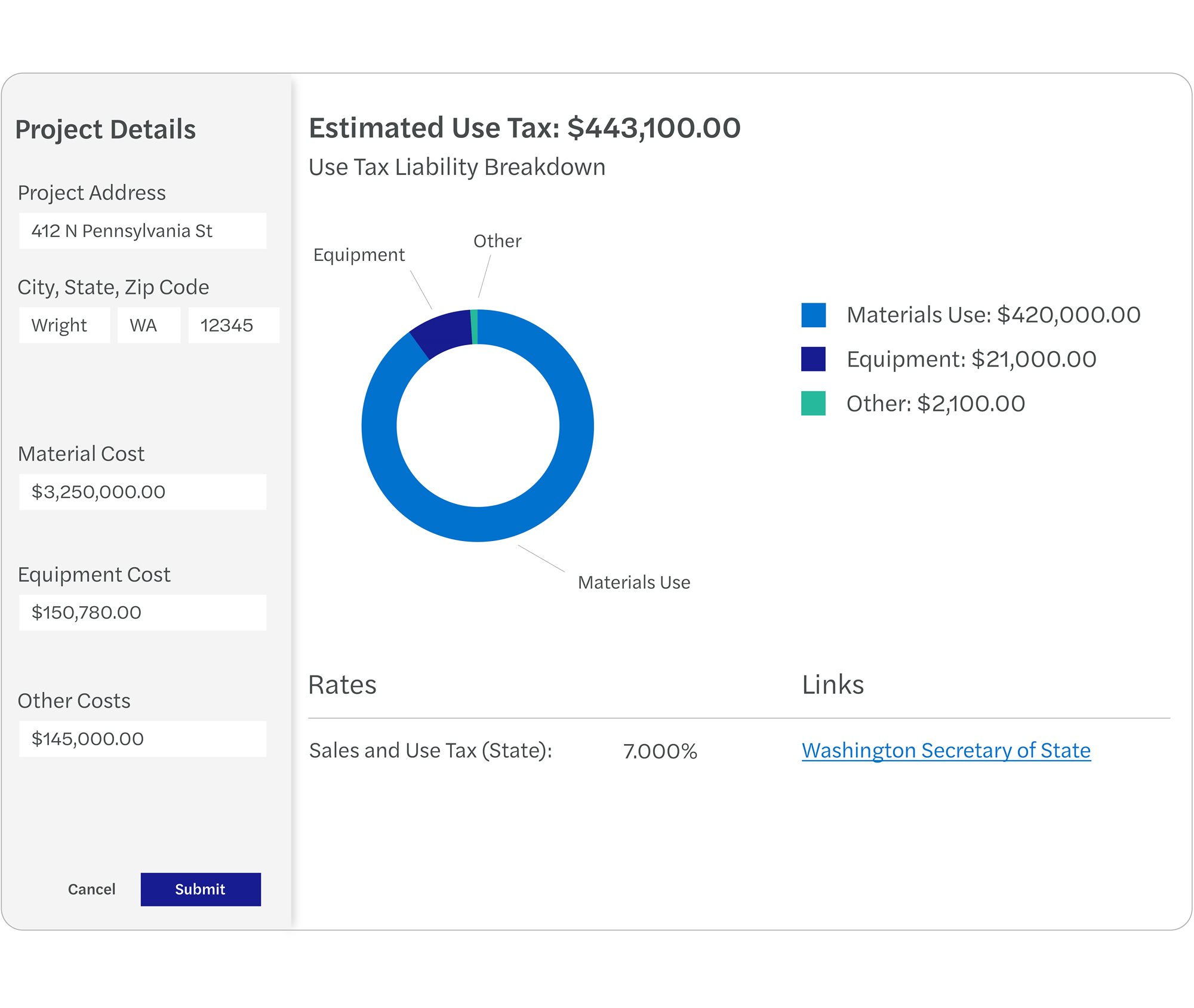1194x1008 pixels.
Task: Select the Material Cost amount field
Action: point(142,492)
